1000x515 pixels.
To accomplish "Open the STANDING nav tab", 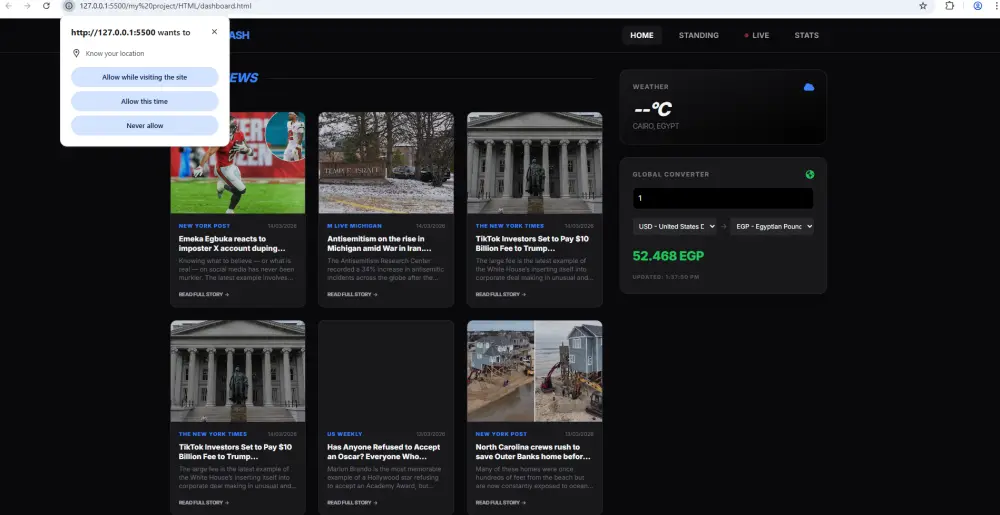I will click(x=698, y=36).
